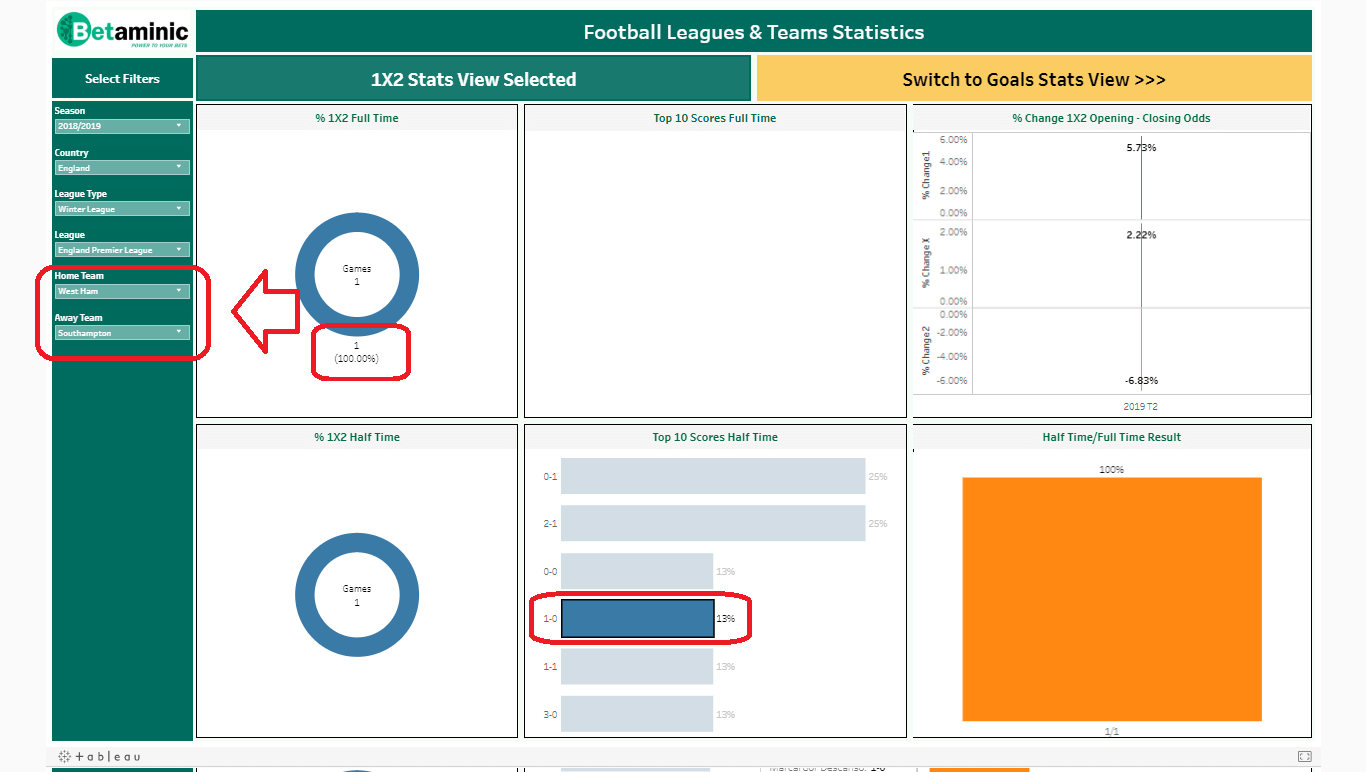Select the 1-0 half time score bar

[637, 619]
